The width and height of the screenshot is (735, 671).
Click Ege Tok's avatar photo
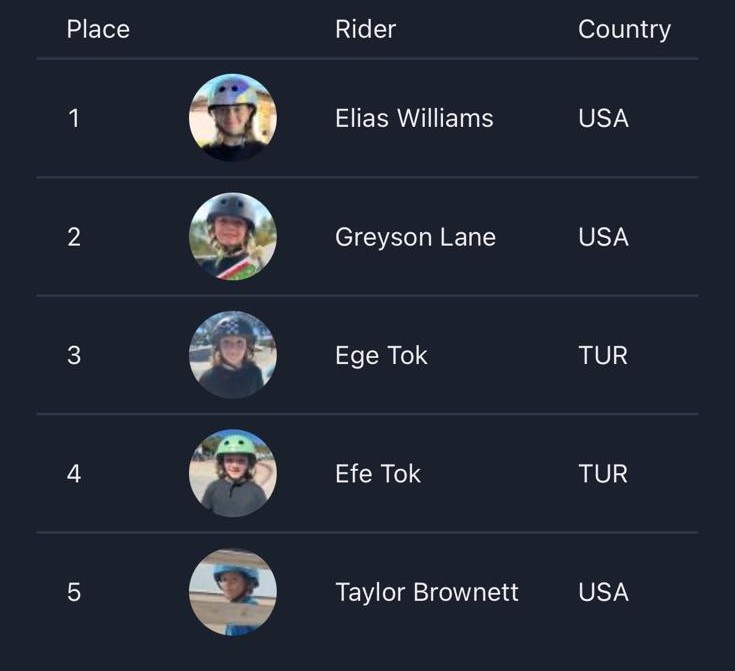[x=232, y=355]
